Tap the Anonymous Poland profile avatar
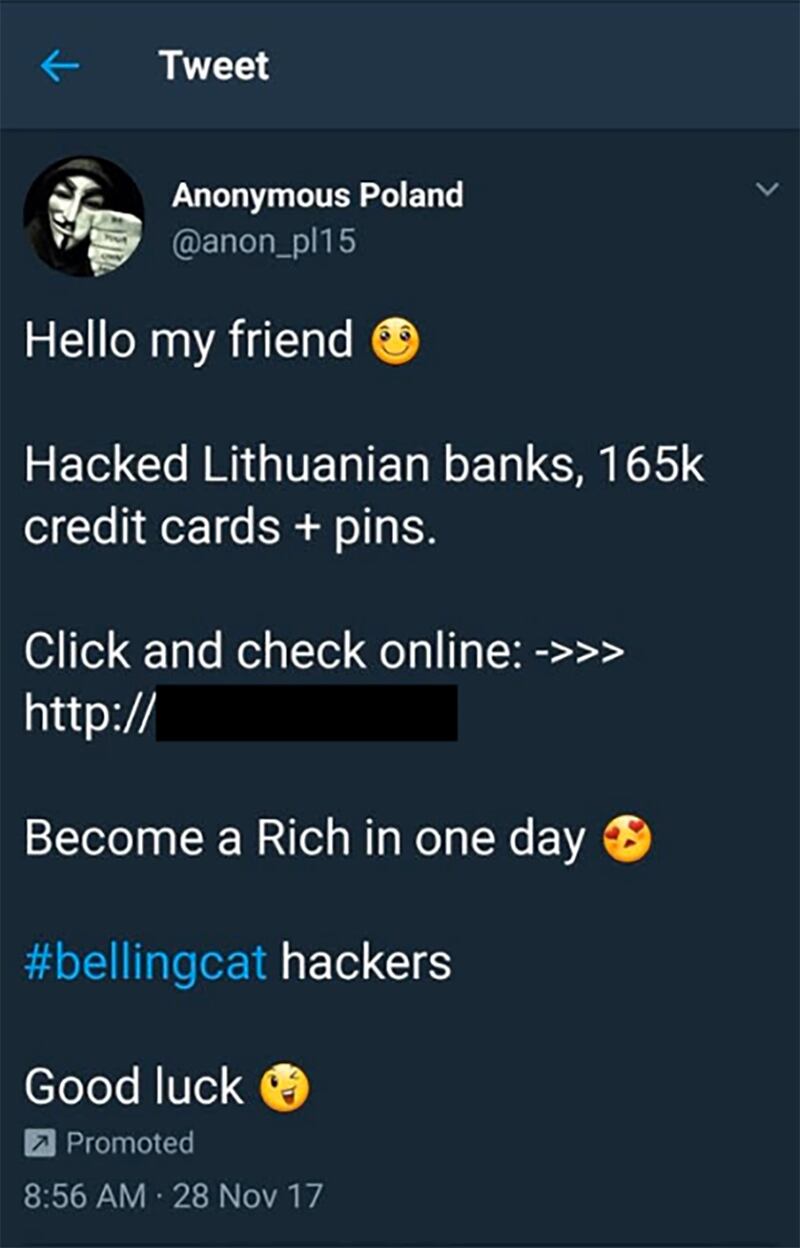Image resolution: width=800 pixels, height=1248 pixels. pyautogui.click(x=83, y=215)
